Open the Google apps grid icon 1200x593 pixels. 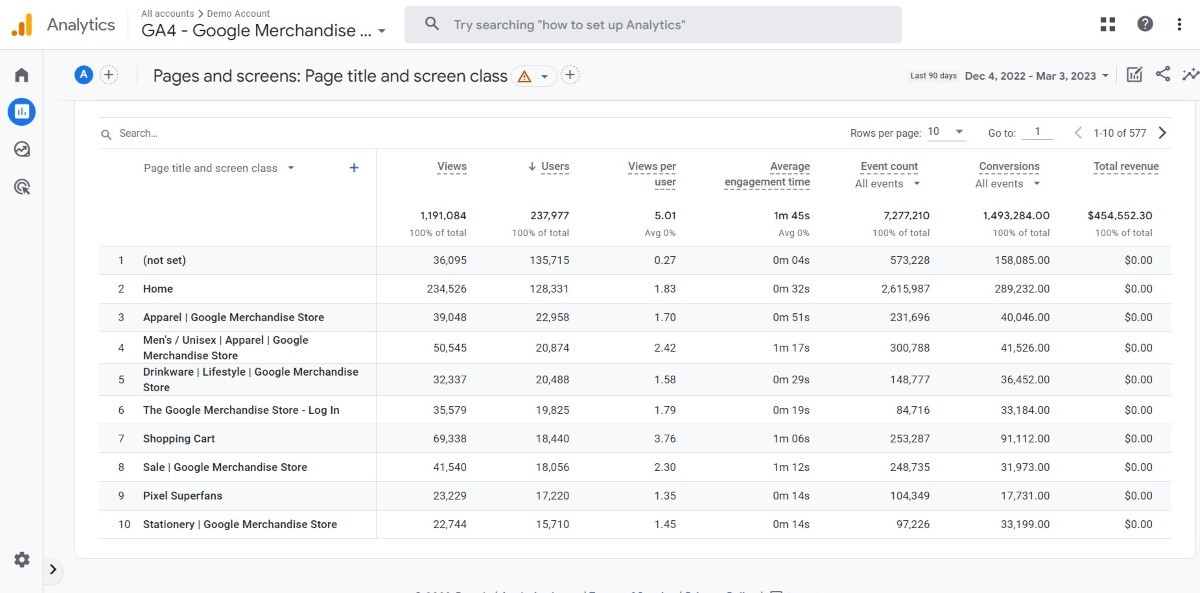tap(1108, 24)
